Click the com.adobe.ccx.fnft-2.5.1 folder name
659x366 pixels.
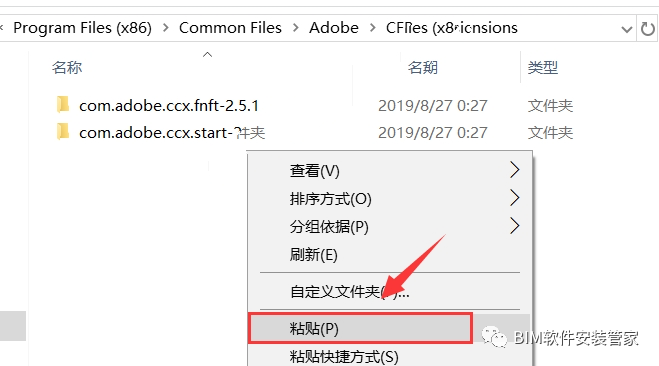[x=169, y=105]
